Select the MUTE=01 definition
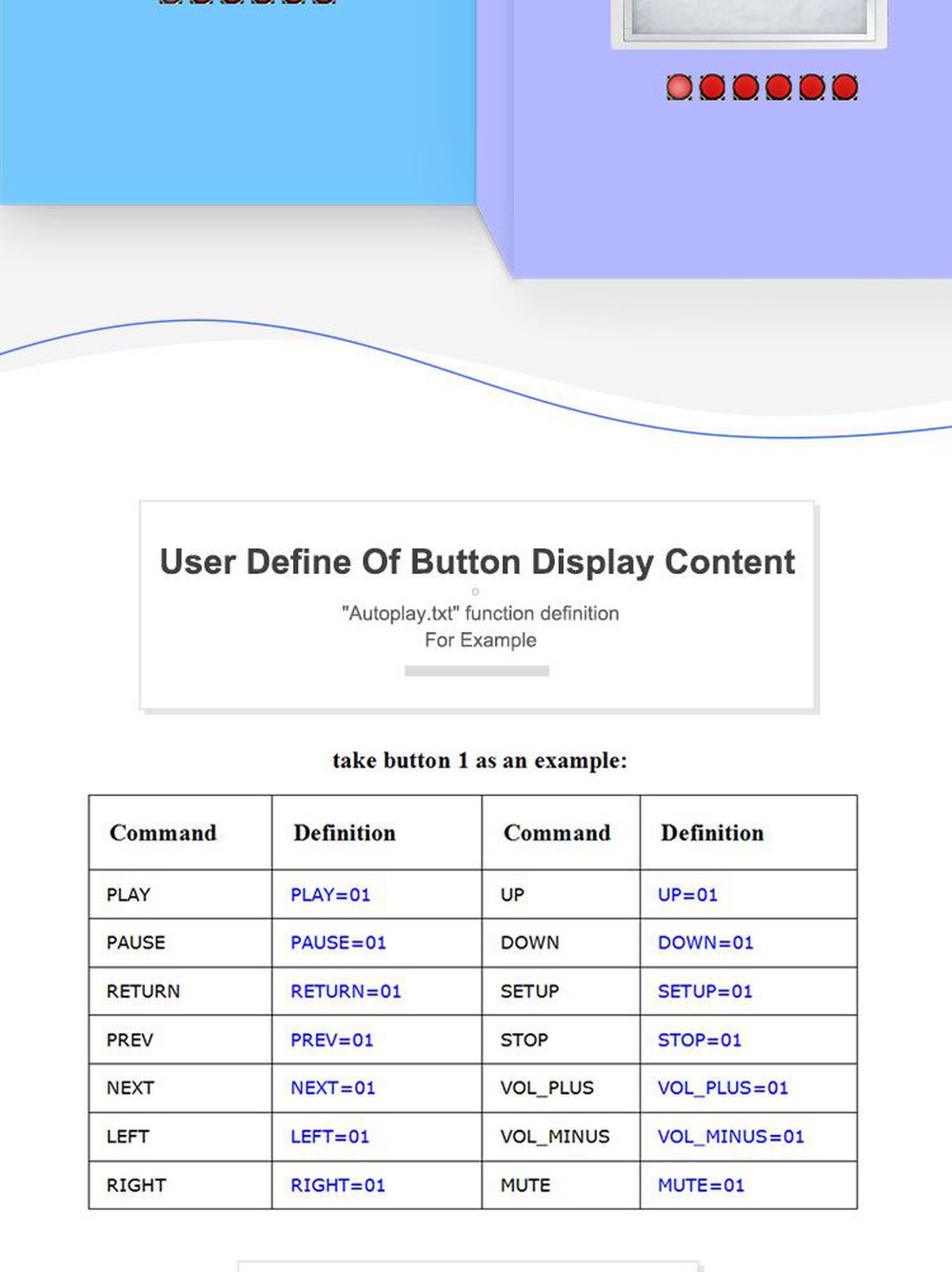The width and height of the screenshot is (952, 1272). (x=701, y=1185)
